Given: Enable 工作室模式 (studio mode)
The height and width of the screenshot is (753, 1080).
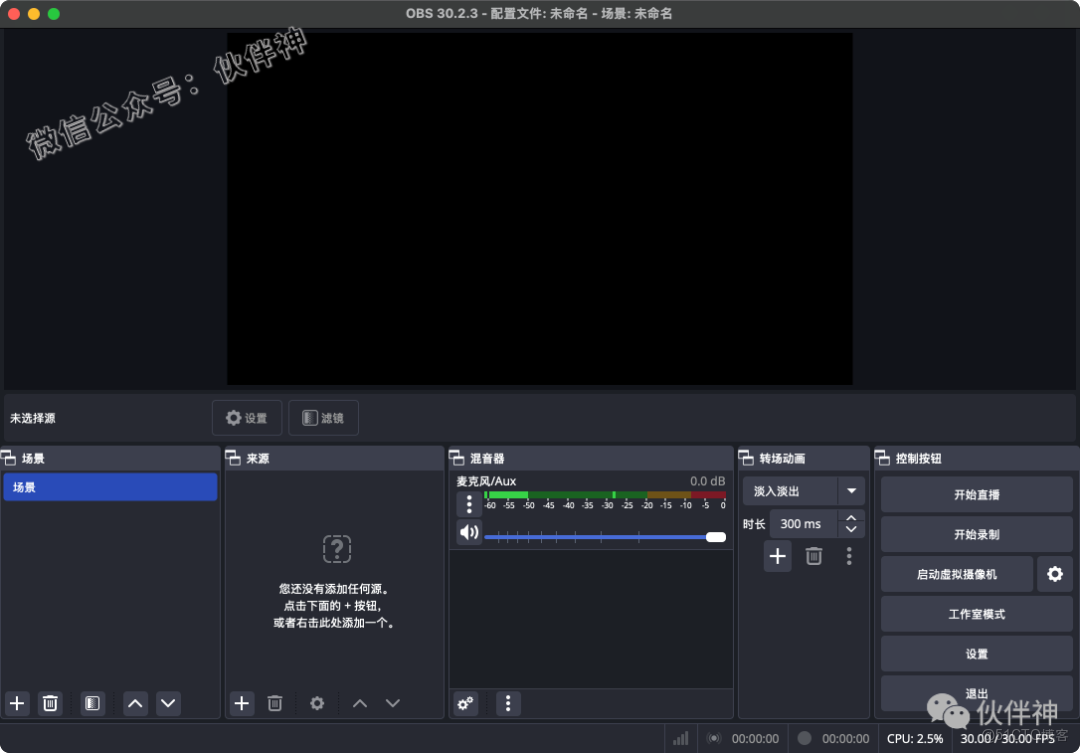Looking at the screenshot, I should 975,614.
